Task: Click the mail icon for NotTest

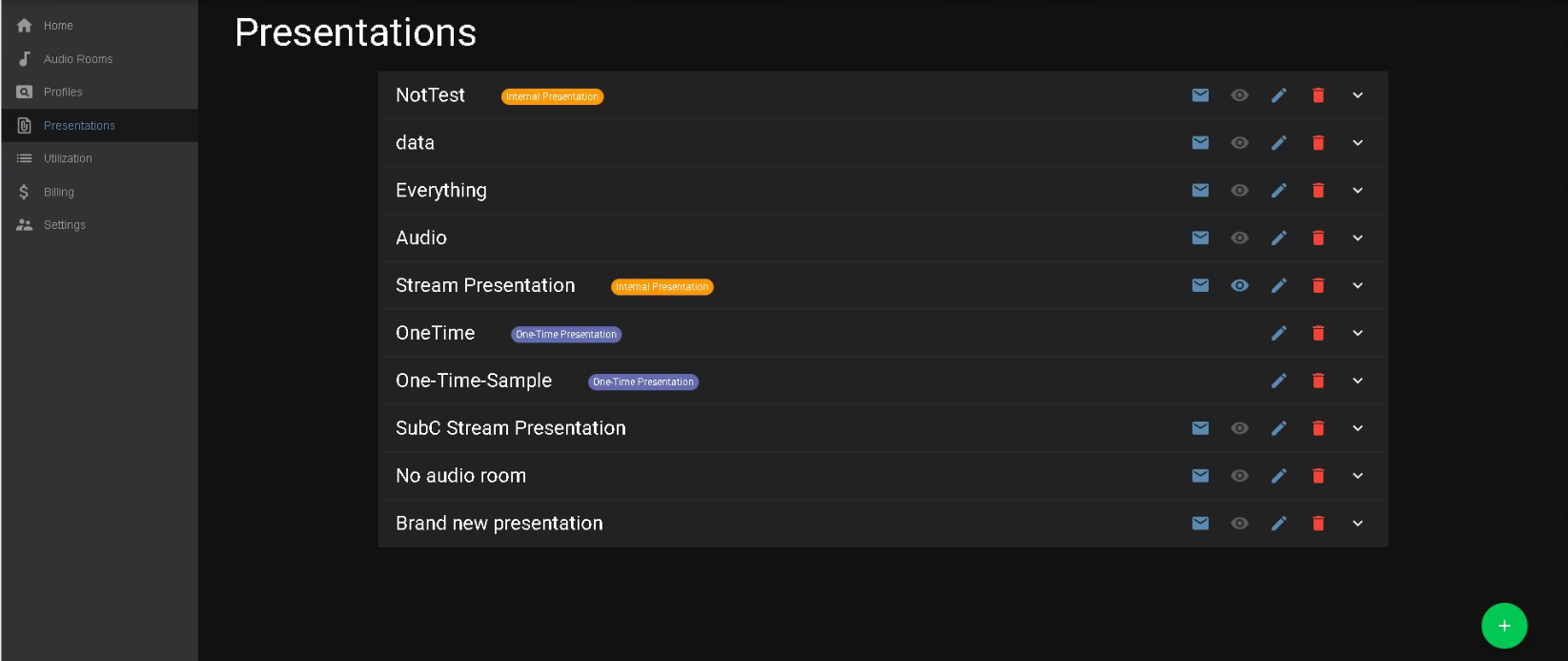Action: pos(1200,95)
